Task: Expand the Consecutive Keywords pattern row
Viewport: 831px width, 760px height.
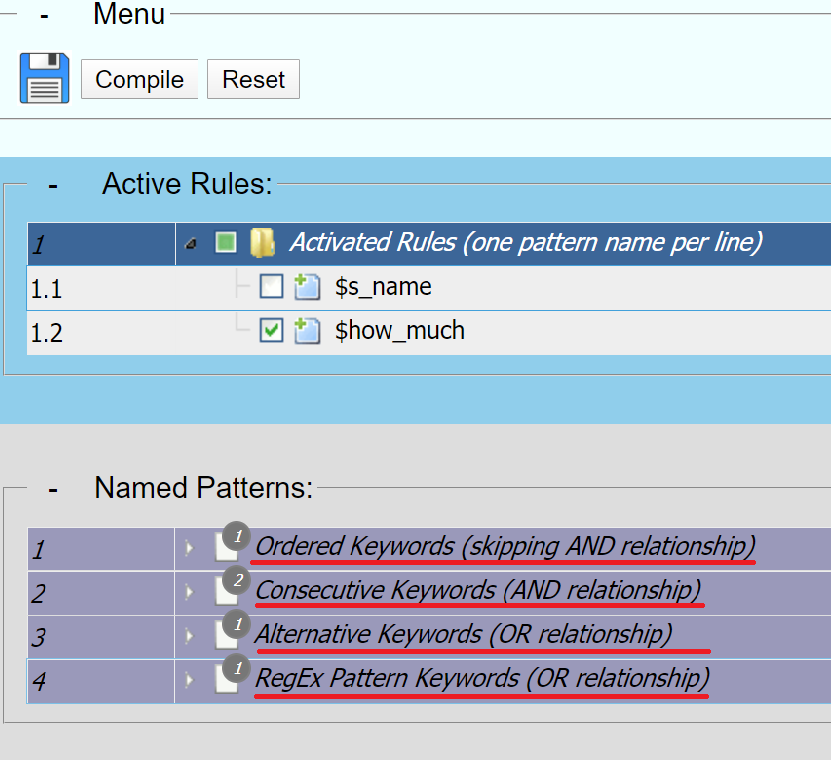Action: (x=189, y=592)
